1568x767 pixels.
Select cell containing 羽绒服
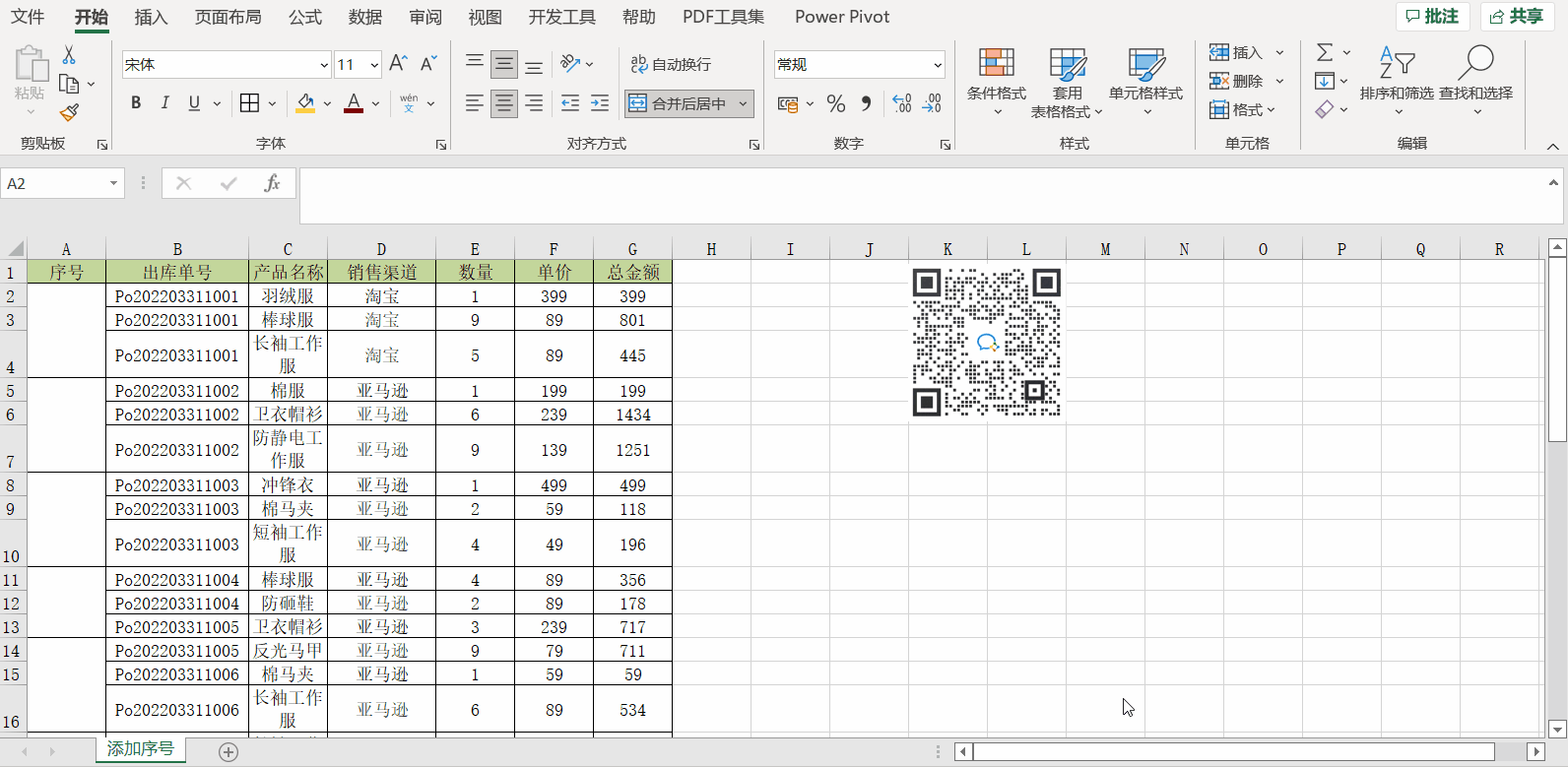288,295
